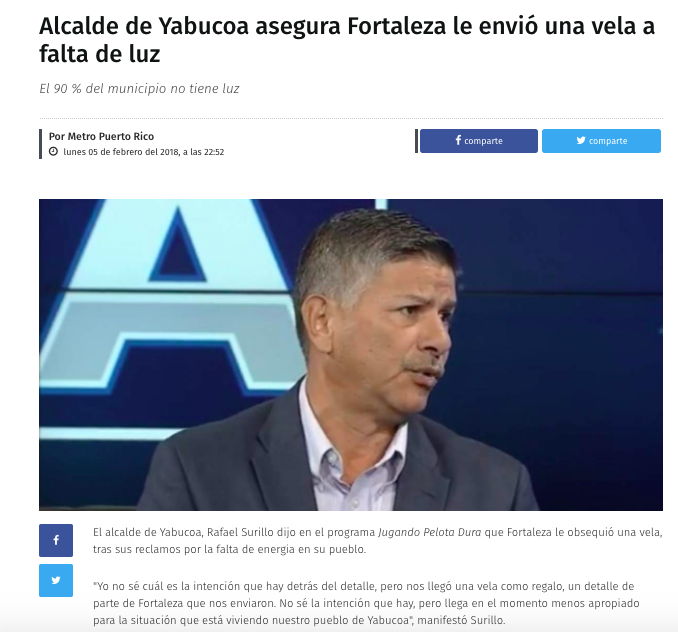Click the square Facebook icon beside the article text
The image size is (678, 632).
[x=56, y=540]
